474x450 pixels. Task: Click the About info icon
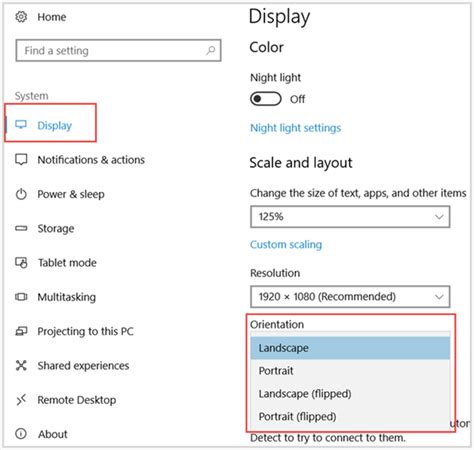(21, 434)
